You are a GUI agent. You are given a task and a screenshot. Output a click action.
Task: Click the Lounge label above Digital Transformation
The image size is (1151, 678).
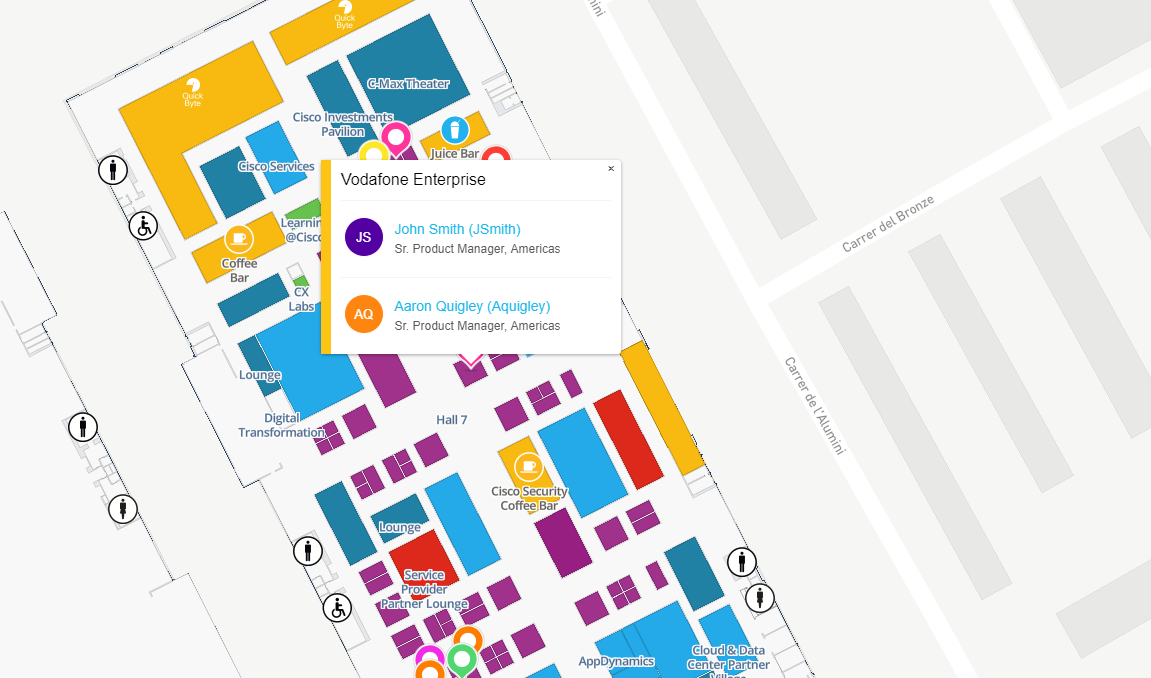[x=260, y=375]
